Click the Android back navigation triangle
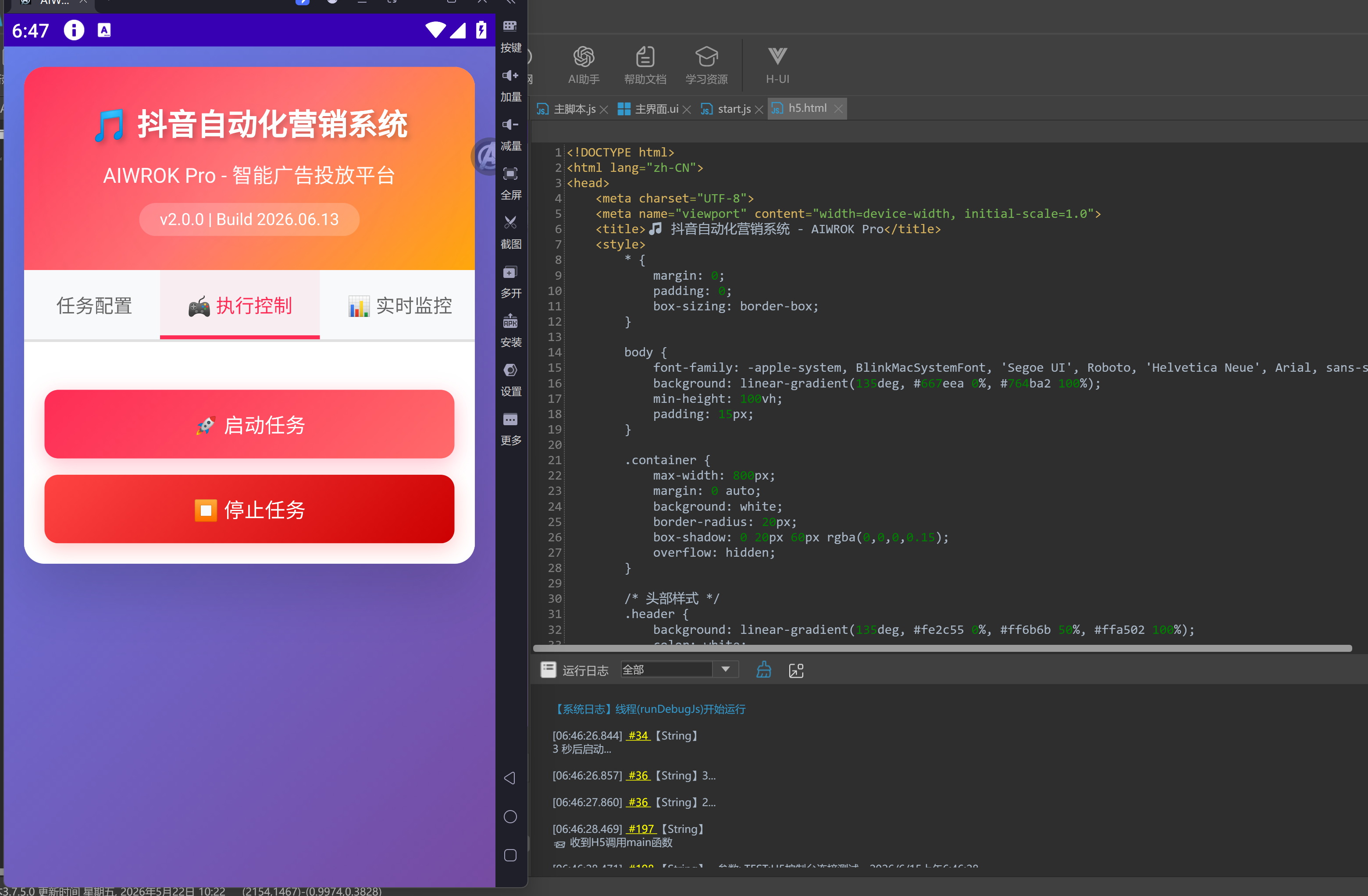This screenshot has width=1368, height=896. [510, 778]
